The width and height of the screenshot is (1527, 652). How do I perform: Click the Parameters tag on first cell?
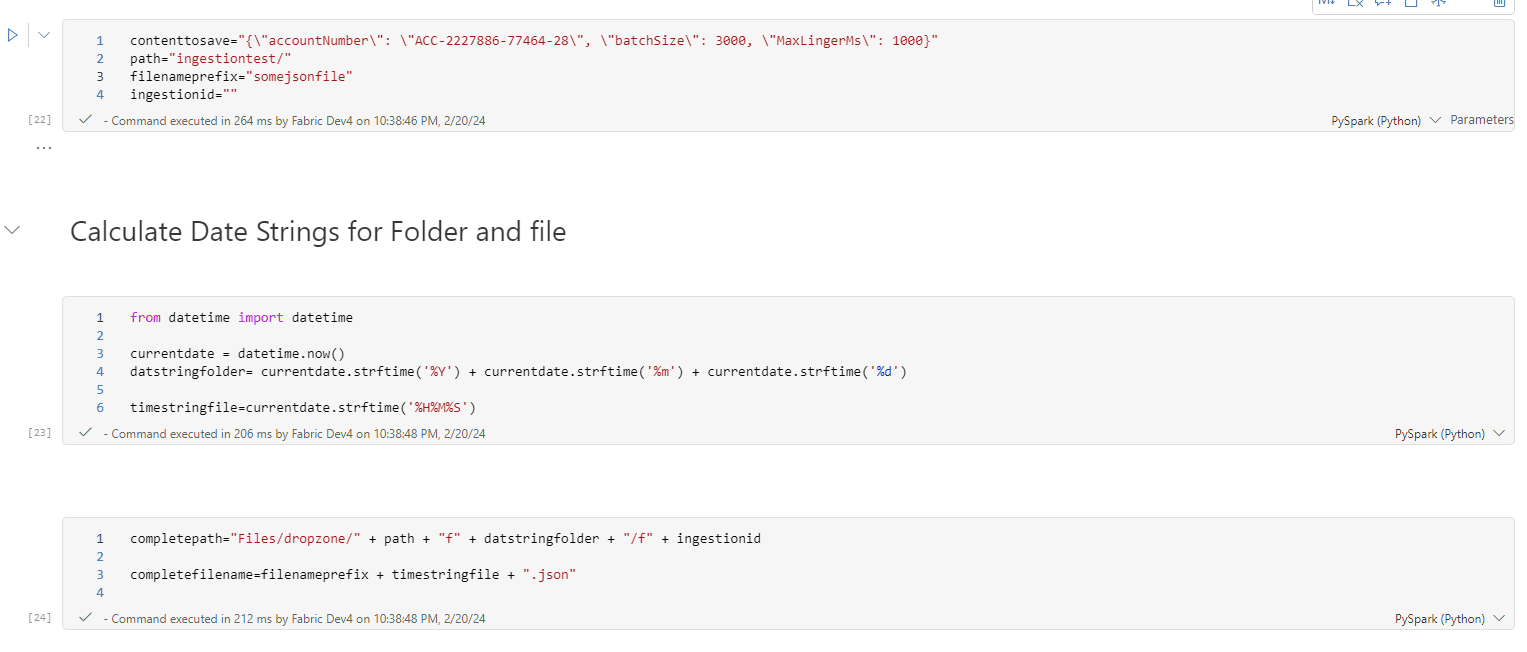[1481, 120]
